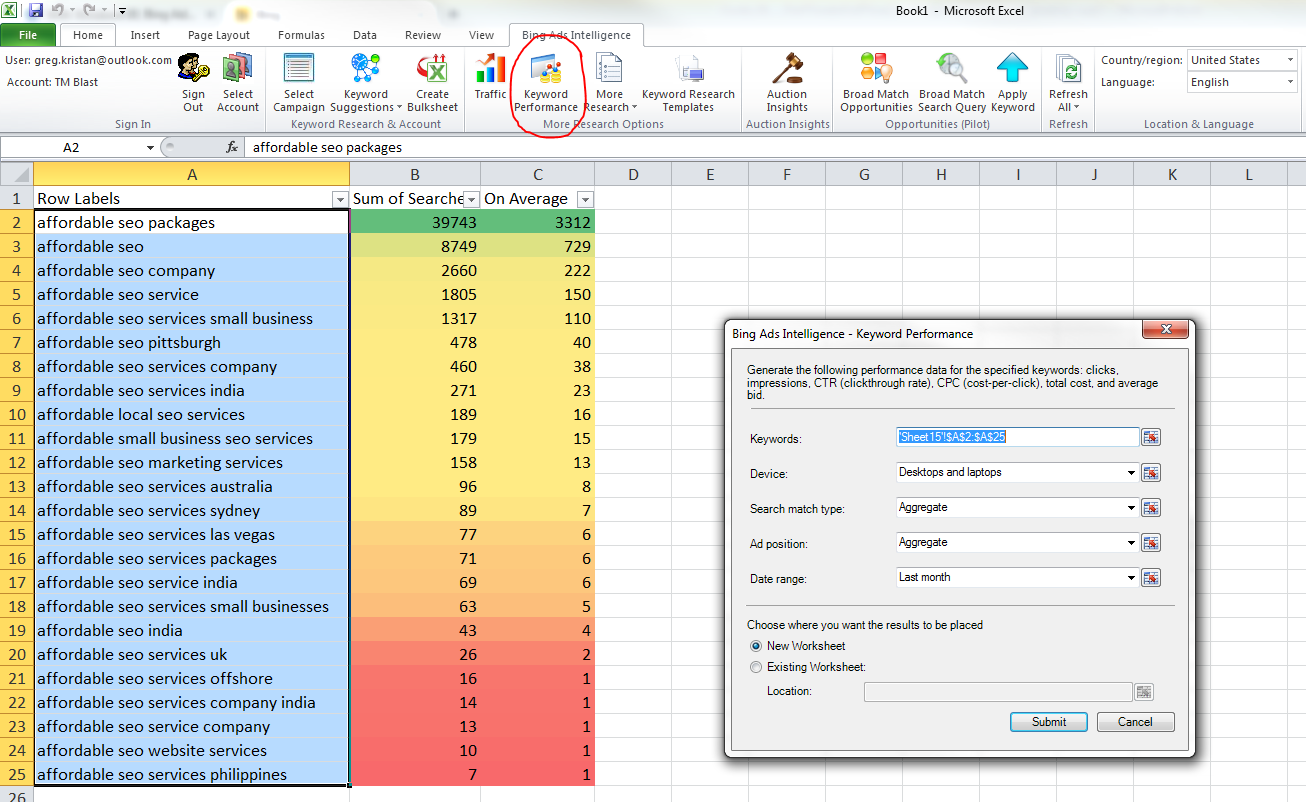Open the Device dropdown in the dialog

coord(1131,472)
